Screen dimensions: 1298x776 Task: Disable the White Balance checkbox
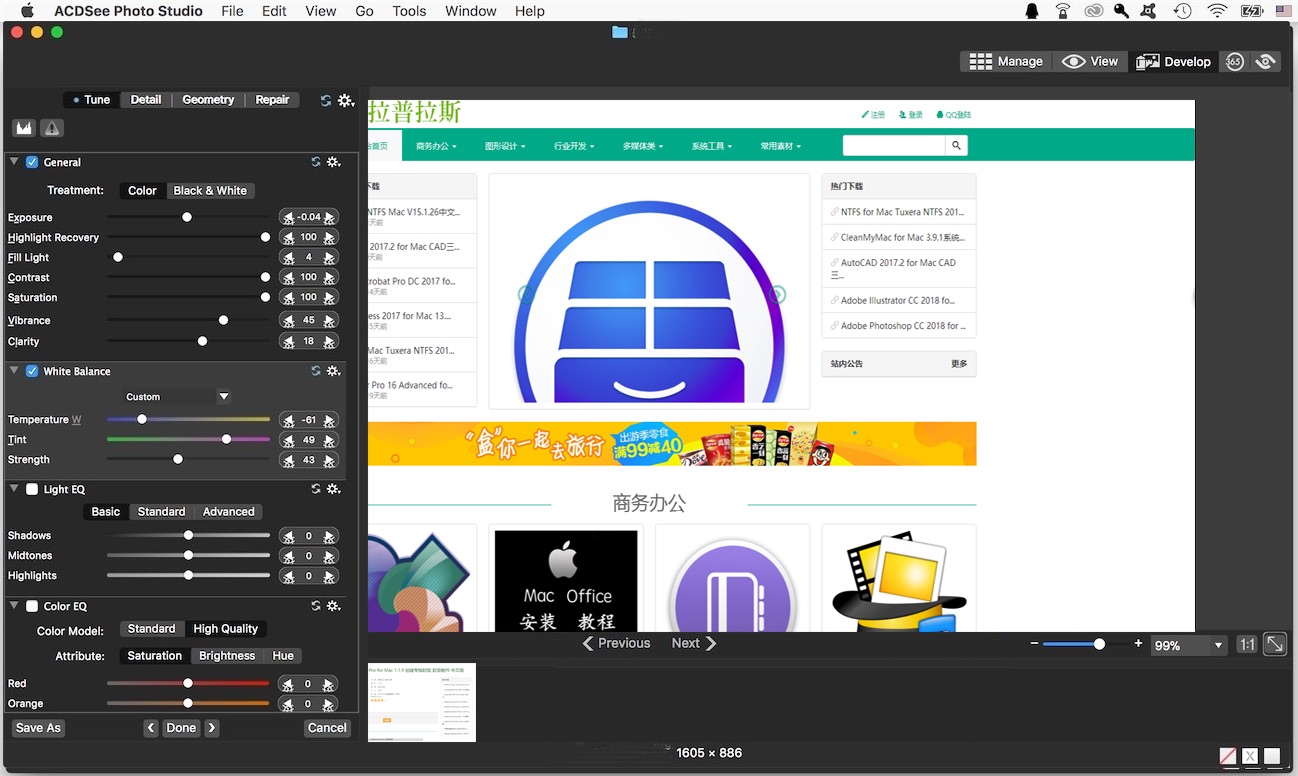[x=32, y=371]
